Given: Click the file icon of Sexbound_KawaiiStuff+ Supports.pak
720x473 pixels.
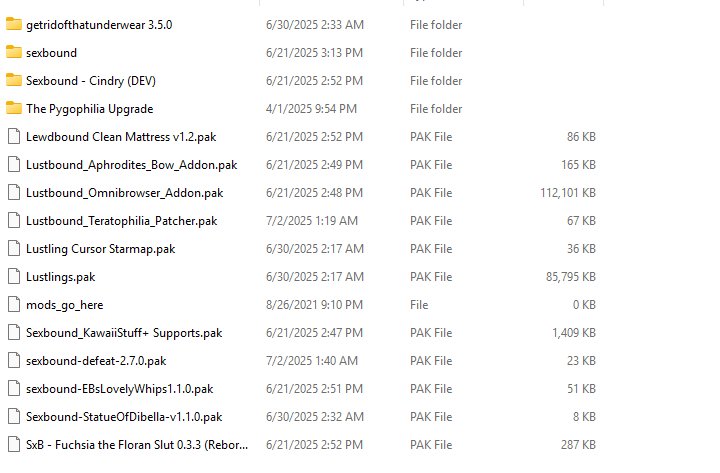Looking at the screenshot, I should click(14, 332).
